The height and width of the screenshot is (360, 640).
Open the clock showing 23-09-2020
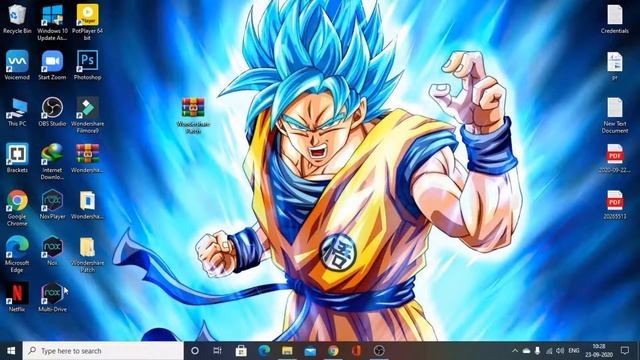point(599,351)
